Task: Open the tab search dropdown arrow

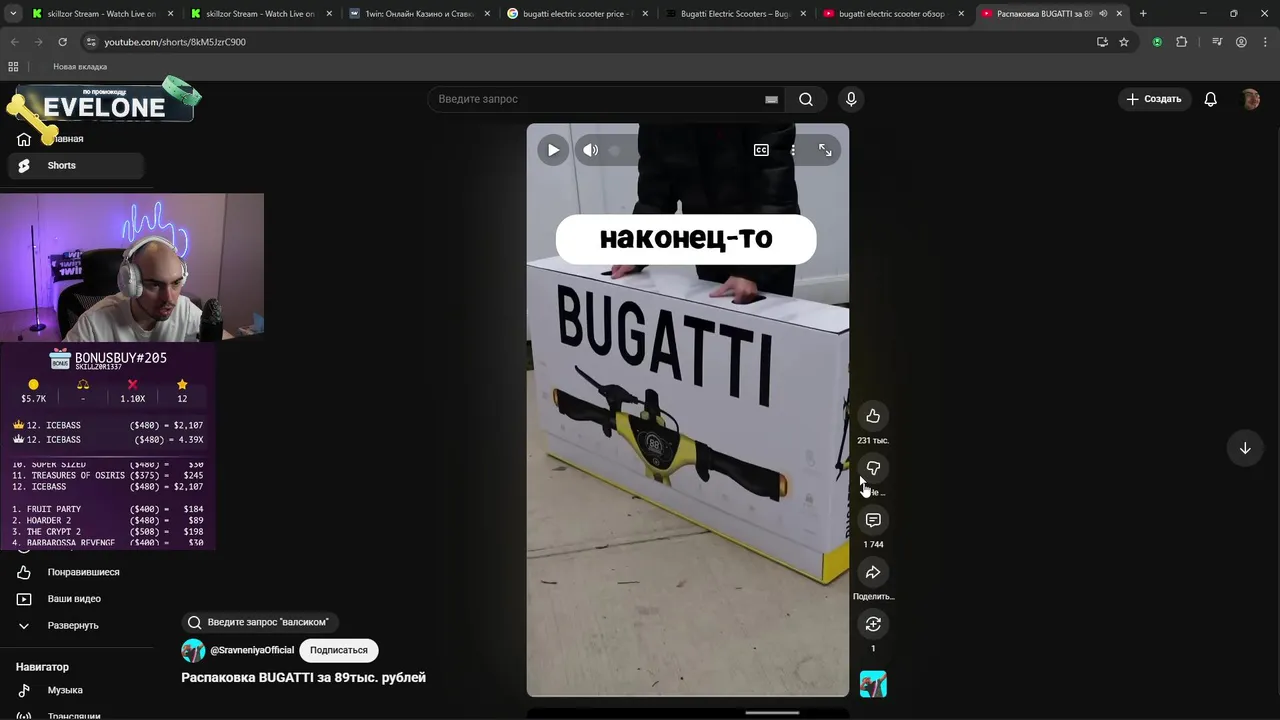Action: pos(12,14)
